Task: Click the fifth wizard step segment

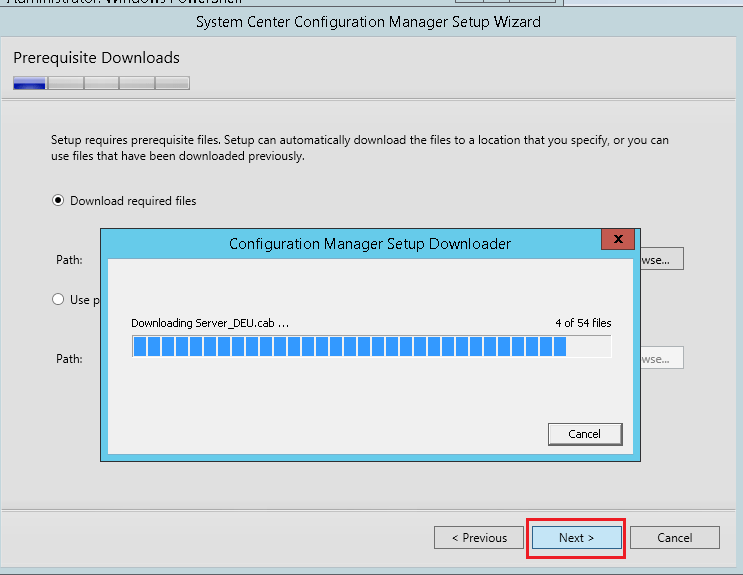Action: click(172, 83)
